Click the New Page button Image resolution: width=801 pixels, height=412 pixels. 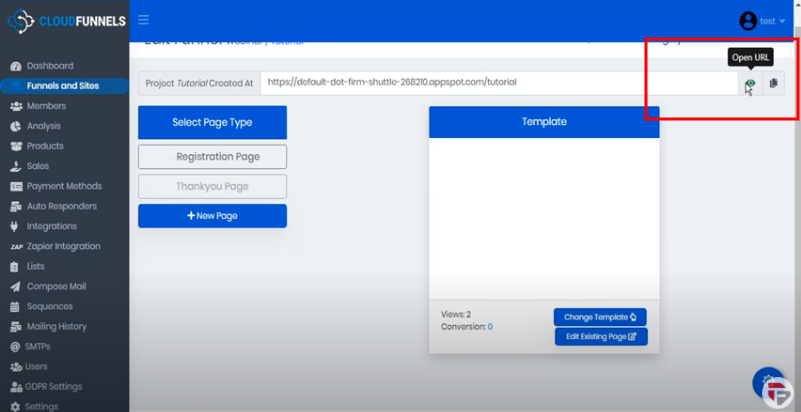tap(212, 216)
